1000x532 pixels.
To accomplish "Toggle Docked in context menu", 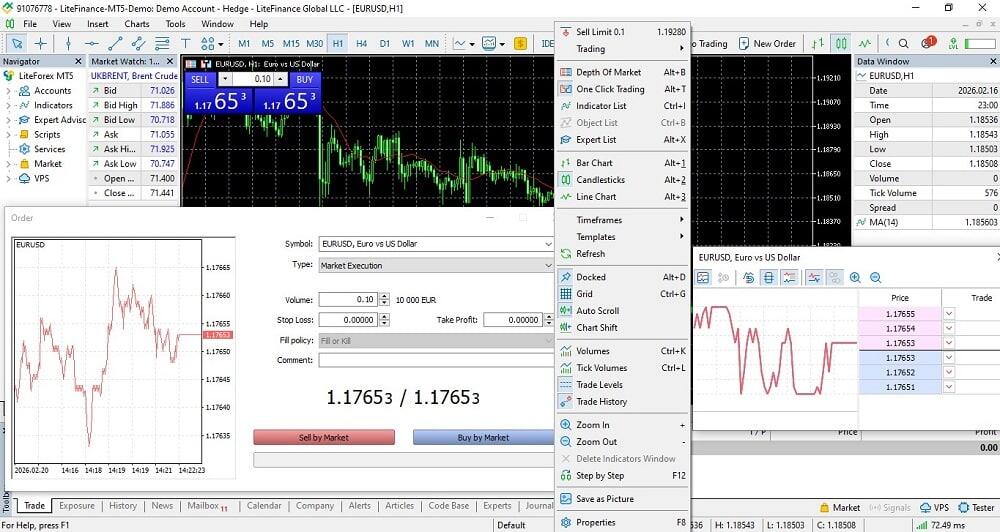I will 623,277.
